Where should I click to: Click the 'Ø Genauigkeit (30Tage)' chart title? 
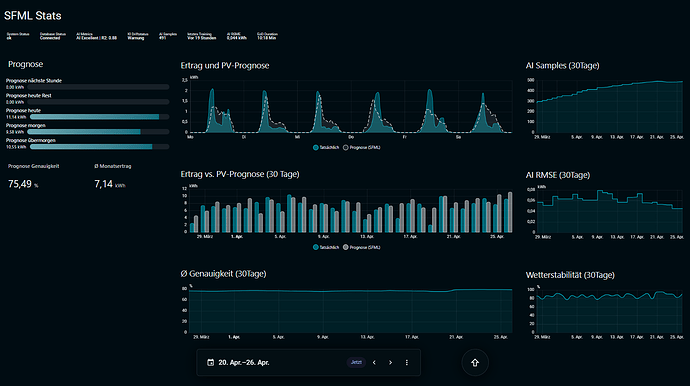point(223,274)
